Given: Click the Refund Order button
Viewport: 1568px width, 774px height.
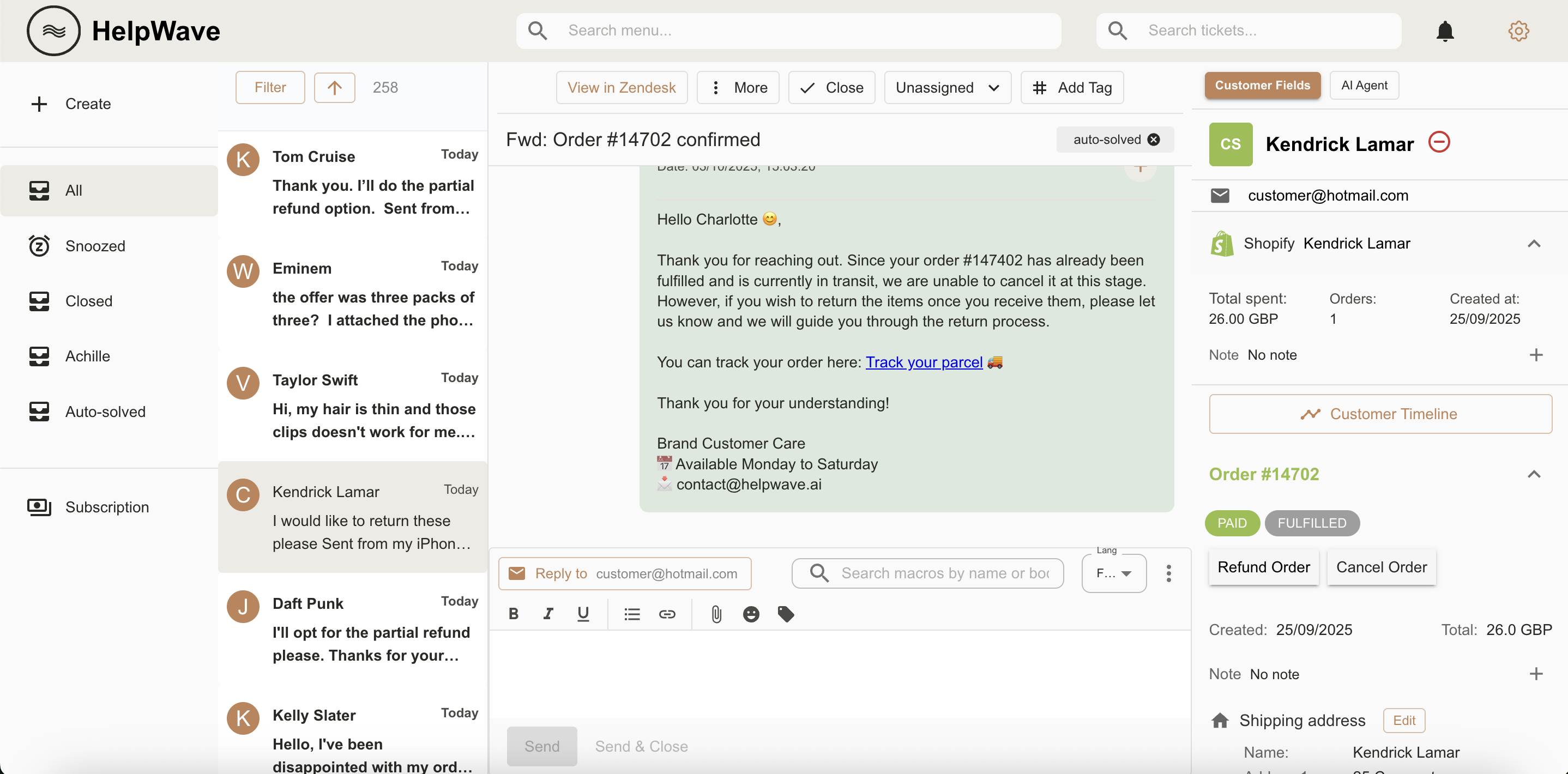Looking at the screenshot, I should (x=1263, y=567).
